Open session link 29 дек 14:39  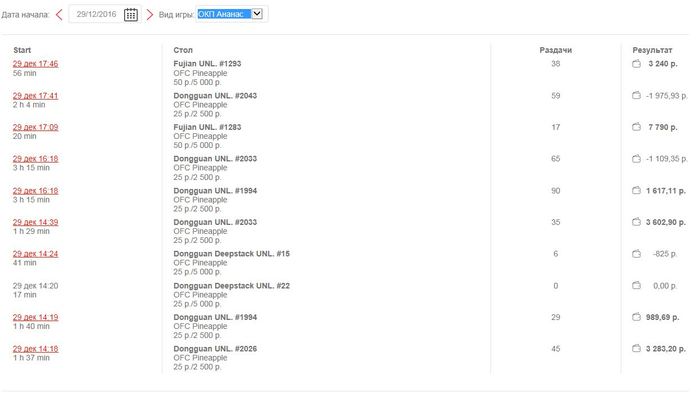(35, 222)
